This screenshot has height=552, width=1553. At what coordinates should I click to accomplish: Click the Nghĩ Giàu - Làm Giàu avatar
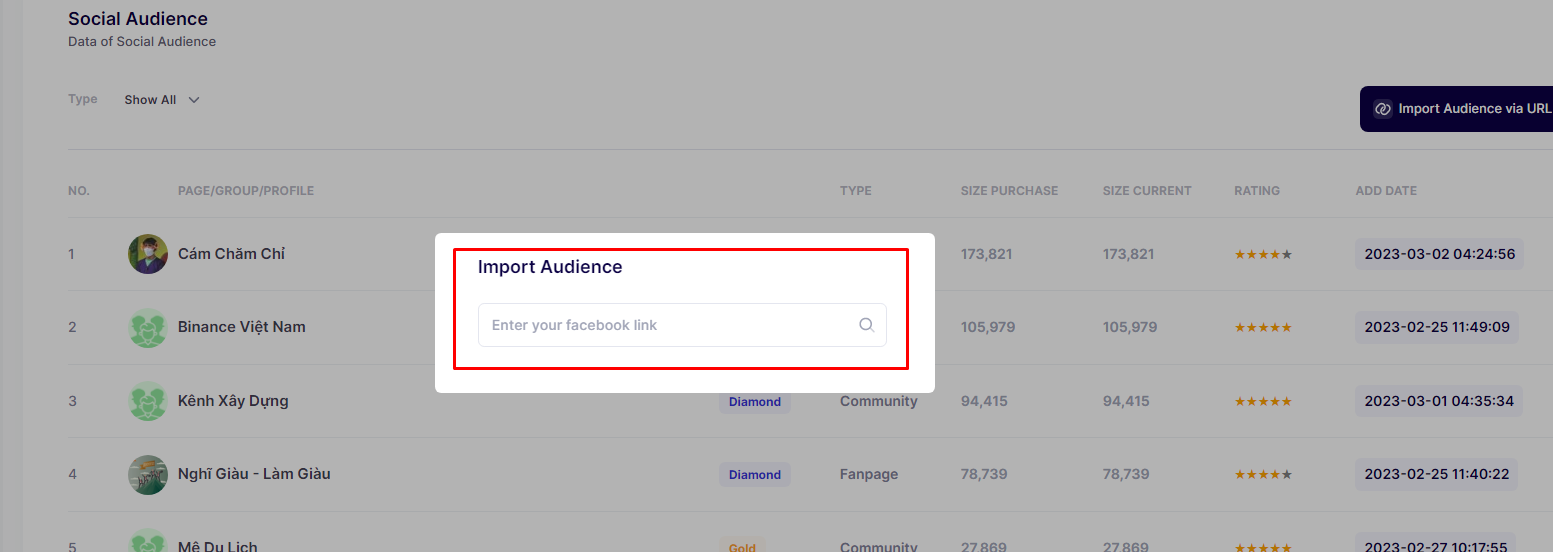(x=148, y=474)
